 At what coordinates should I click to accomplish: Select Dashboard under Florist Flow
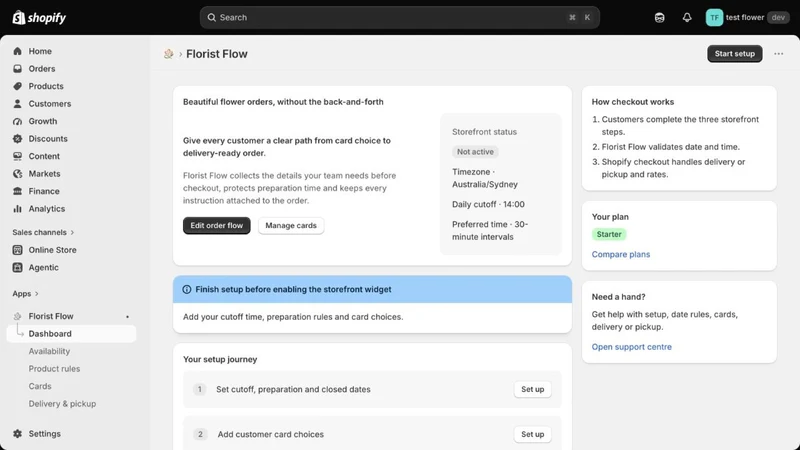[71, 334]
